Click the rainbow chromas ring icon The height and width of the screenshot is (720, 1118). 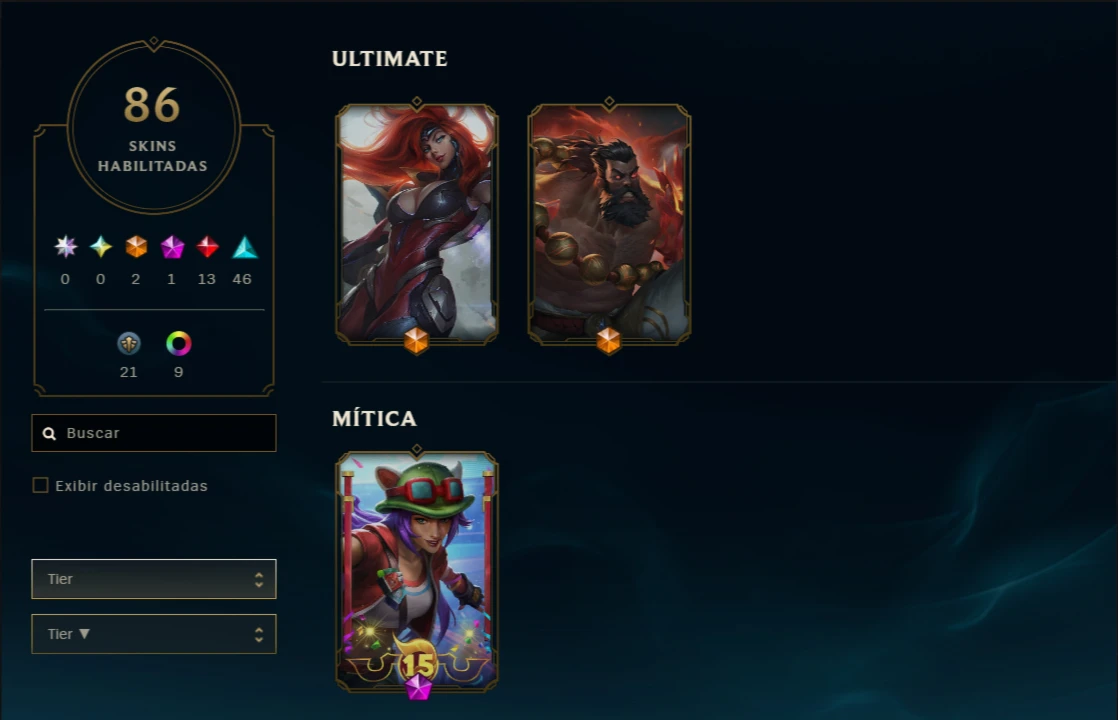coord(178,344)
